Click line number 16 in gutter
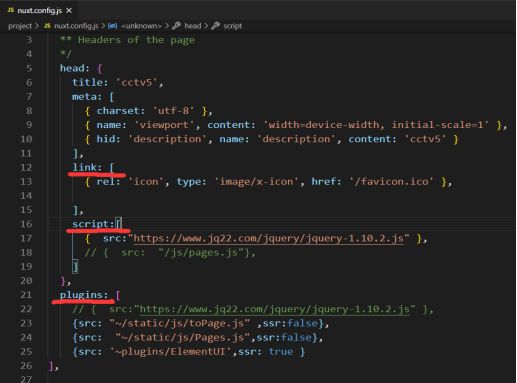Screen dimensions: 517x383 click(26, 224)
